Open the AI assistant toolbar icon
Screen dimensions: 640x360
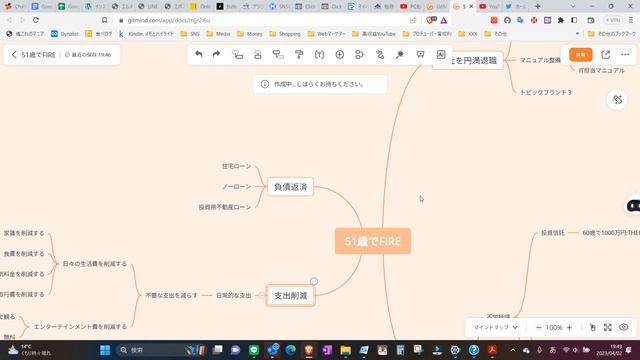441,54
